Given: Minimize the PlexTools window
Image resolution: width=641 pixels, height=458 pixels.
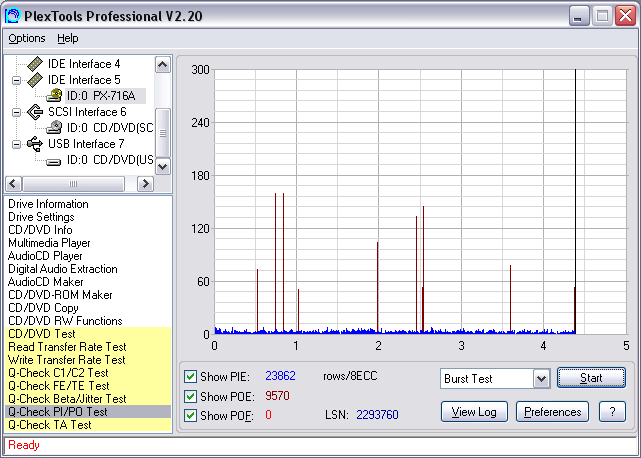Looking at the screenshot, I should tap(579, 16).
